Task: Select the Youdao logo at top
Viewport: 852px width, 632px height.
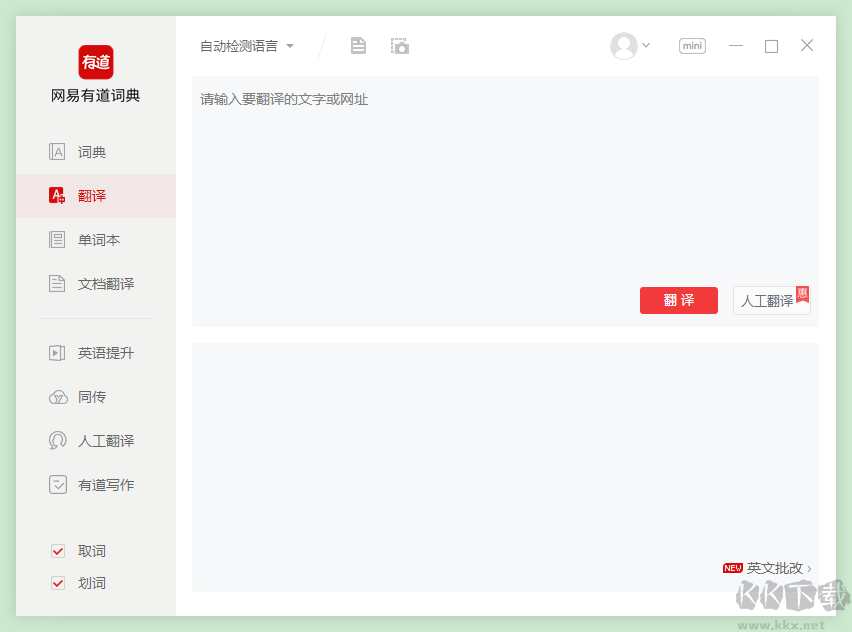Action: tap(95, 62)
